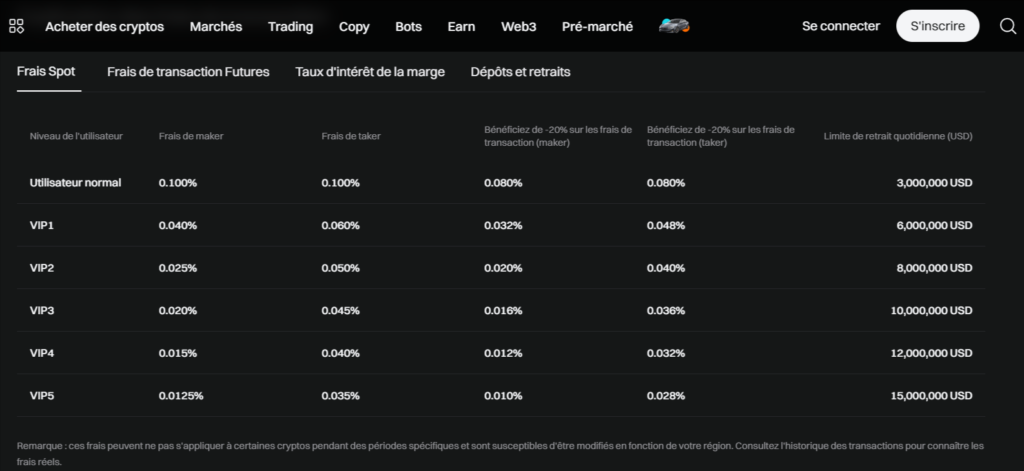Open the Bots menu item

(x=408, y=26)
